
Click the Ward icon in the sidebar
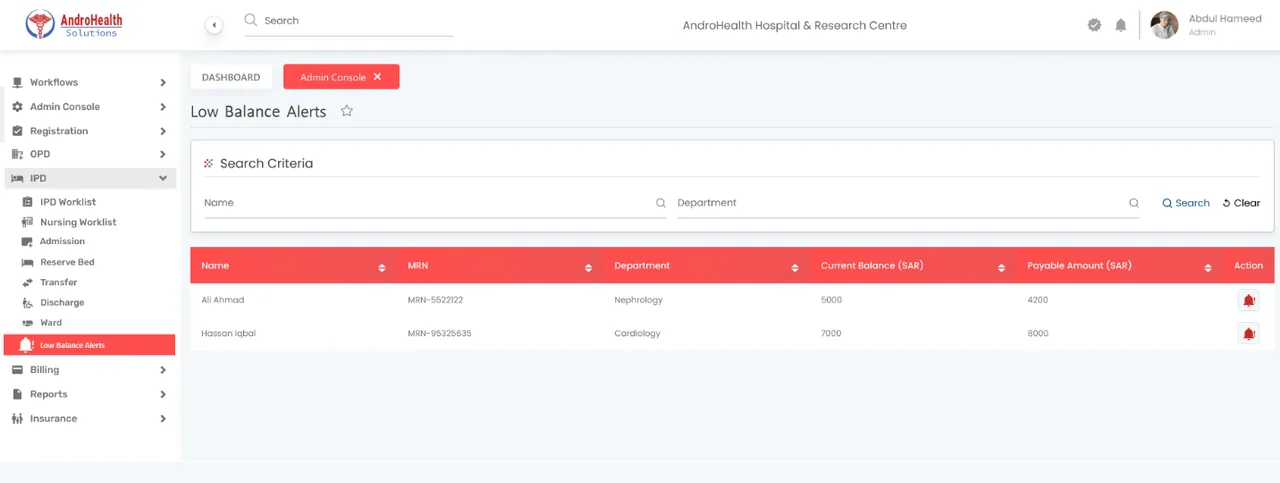(x=28, y=323)
